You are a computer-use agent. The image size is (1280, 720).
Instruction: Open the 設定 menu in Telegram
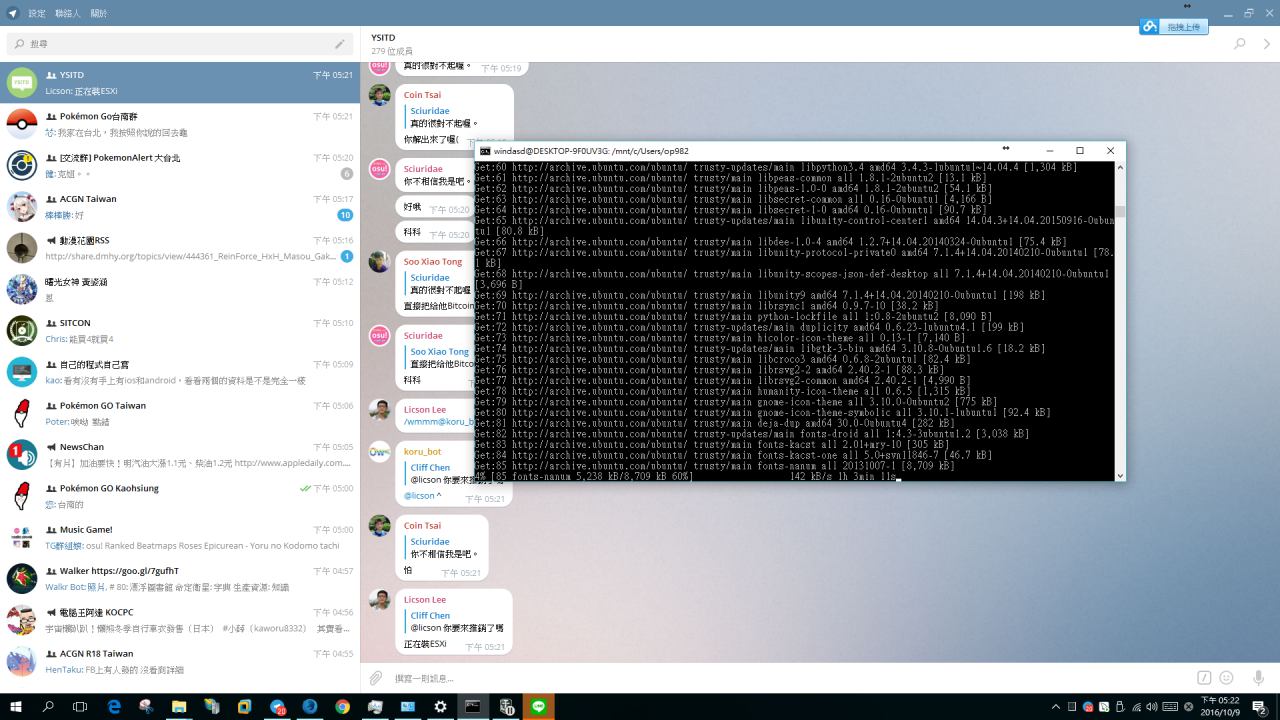click(x=37, y=13)
